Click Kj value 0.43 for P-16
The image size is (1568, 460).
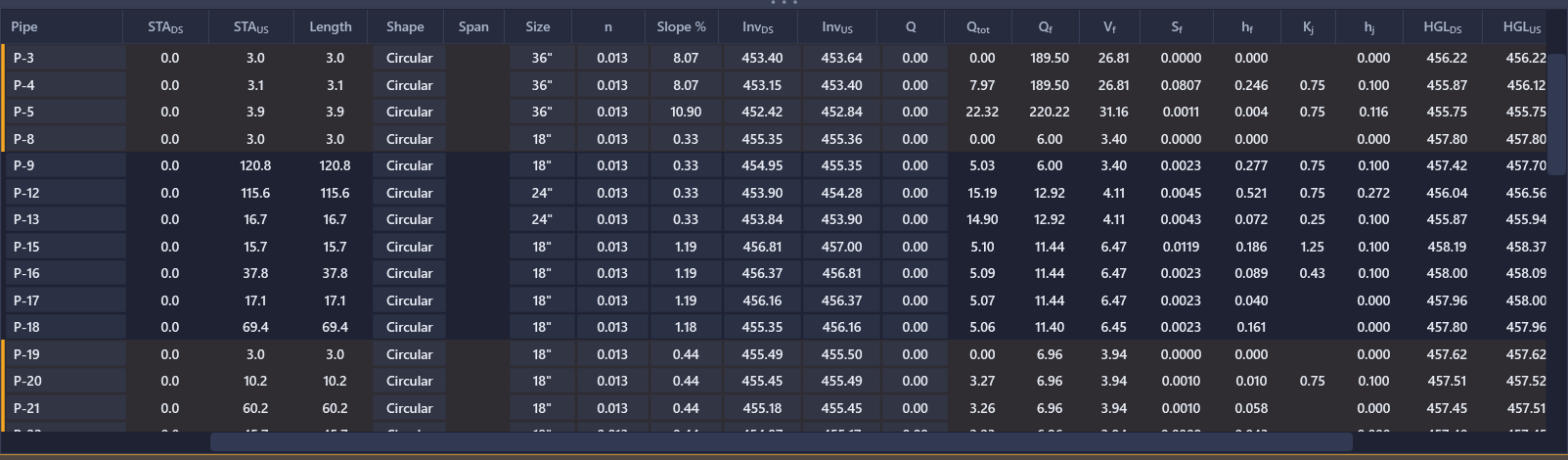[1312, 273]
